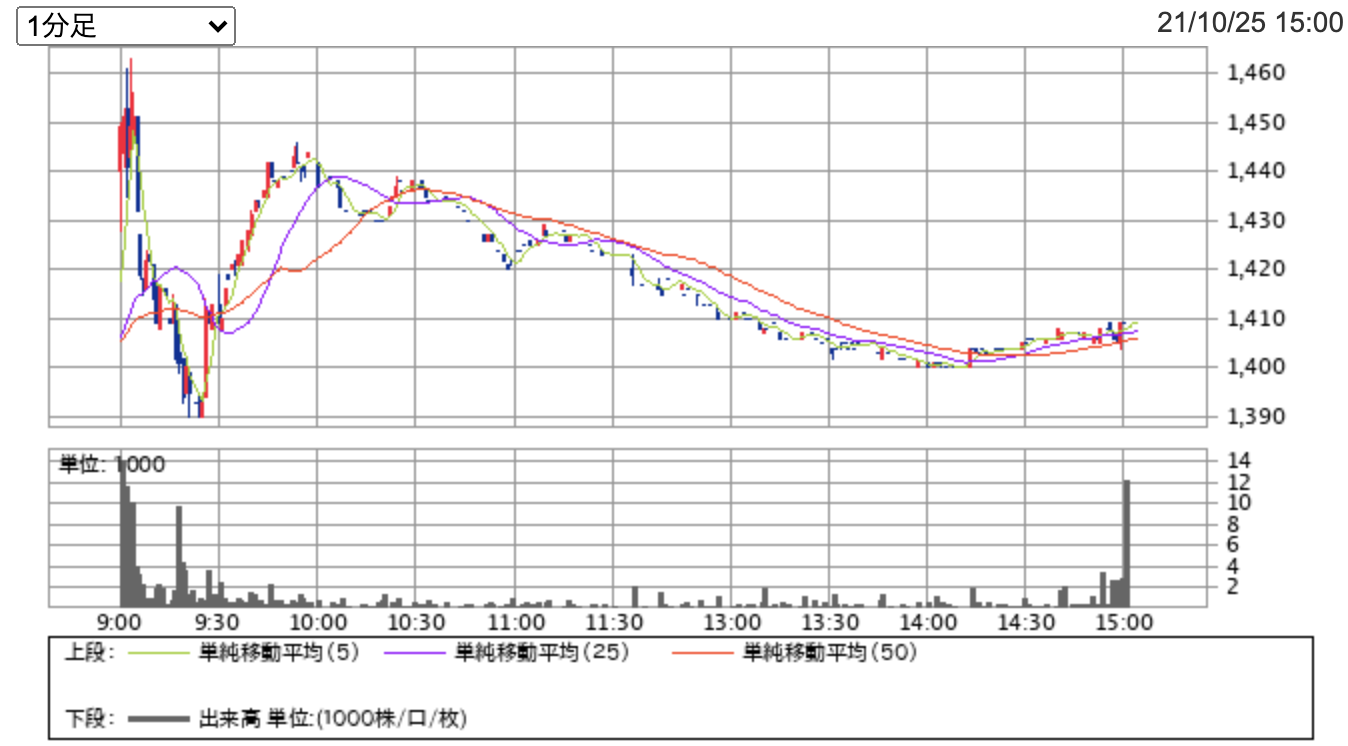Image resolution: width=1348 pixels, height=746 pixels.
Task: Open the 1分足 timeframe dropdown
Action: click(126, 26)
